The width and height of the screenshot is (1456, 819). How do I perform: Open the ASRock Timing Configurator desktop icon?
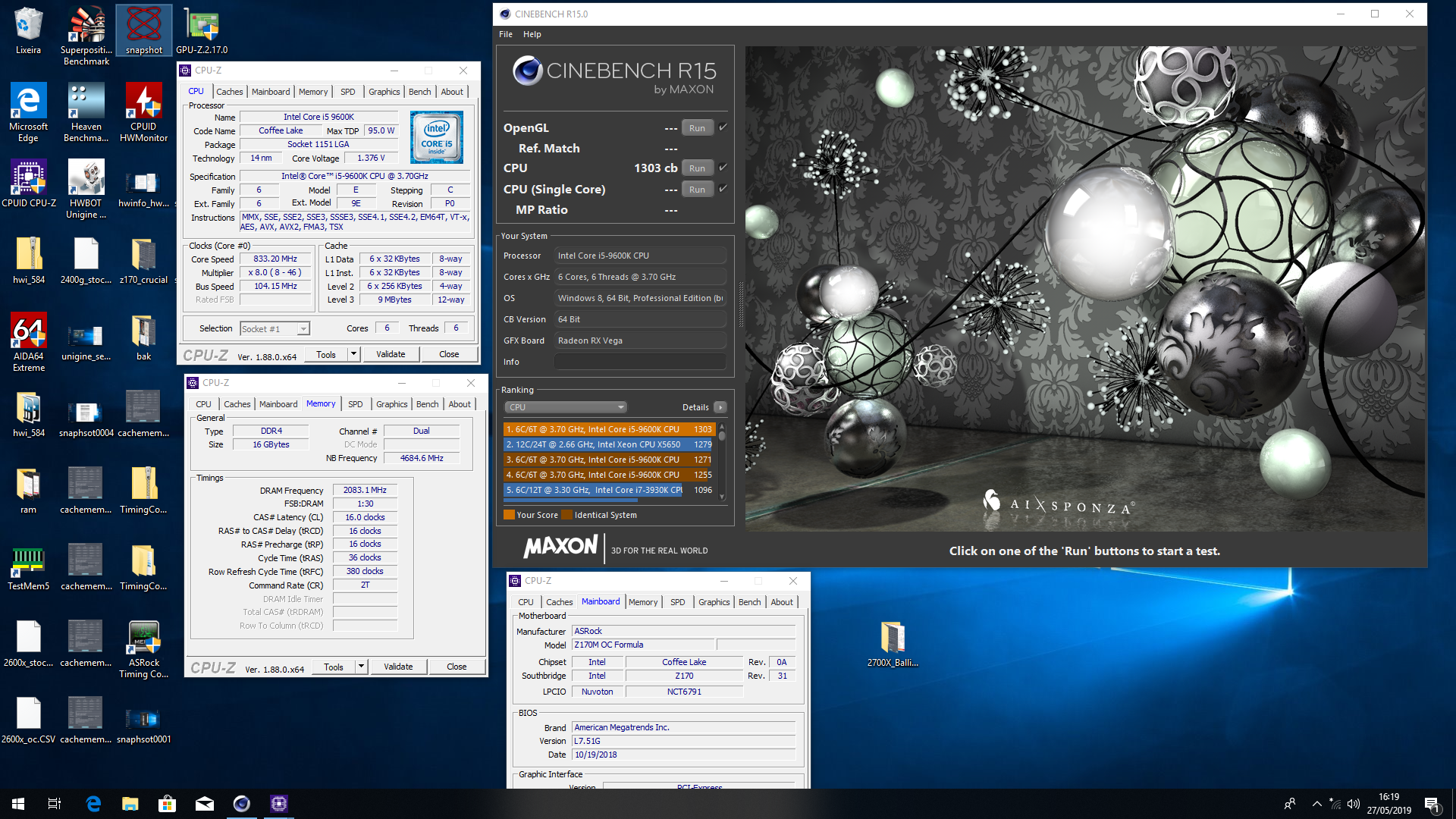tap(143, 648)
